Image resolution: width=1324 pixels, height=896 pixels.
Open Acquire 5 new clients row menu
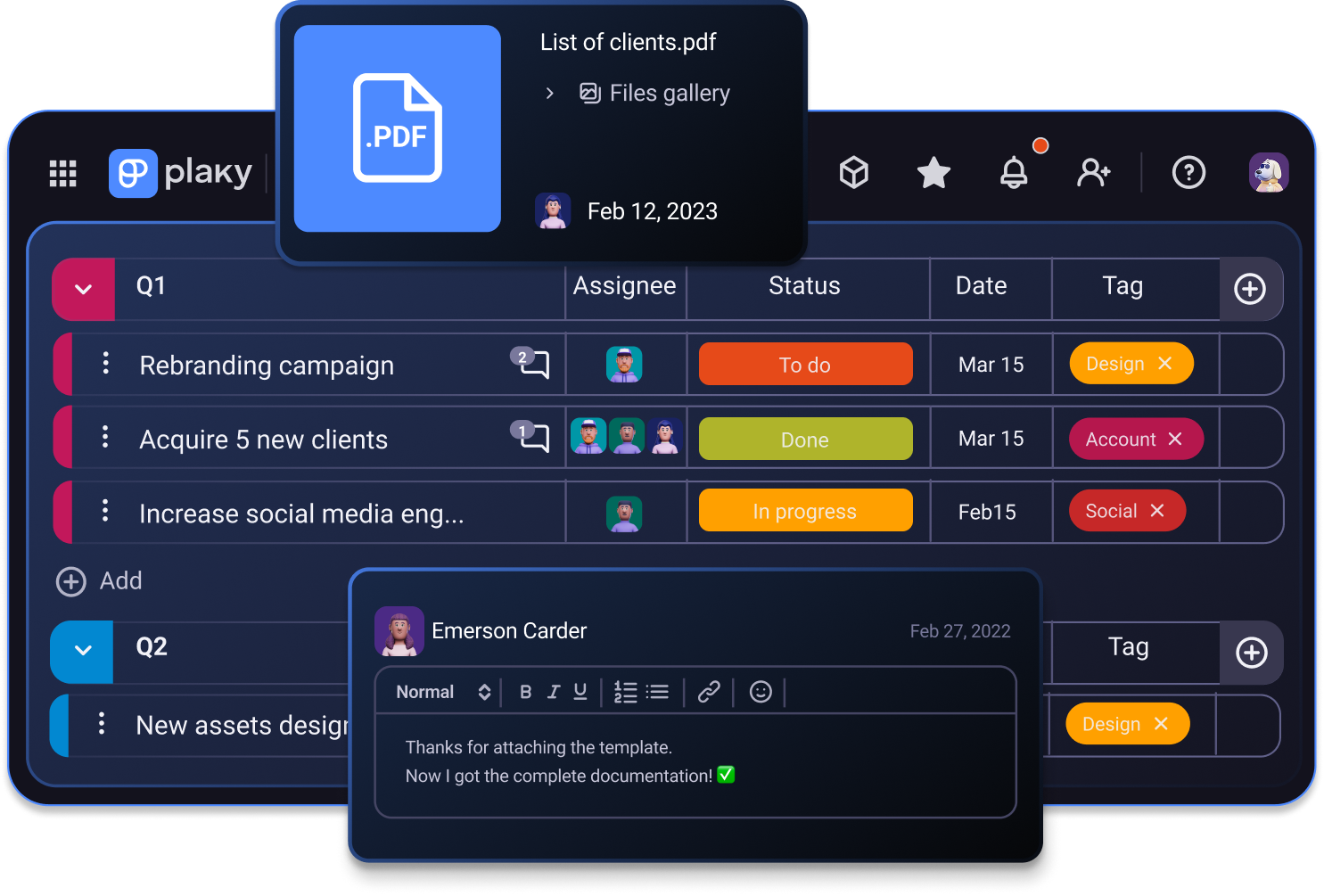coord(106,437)
